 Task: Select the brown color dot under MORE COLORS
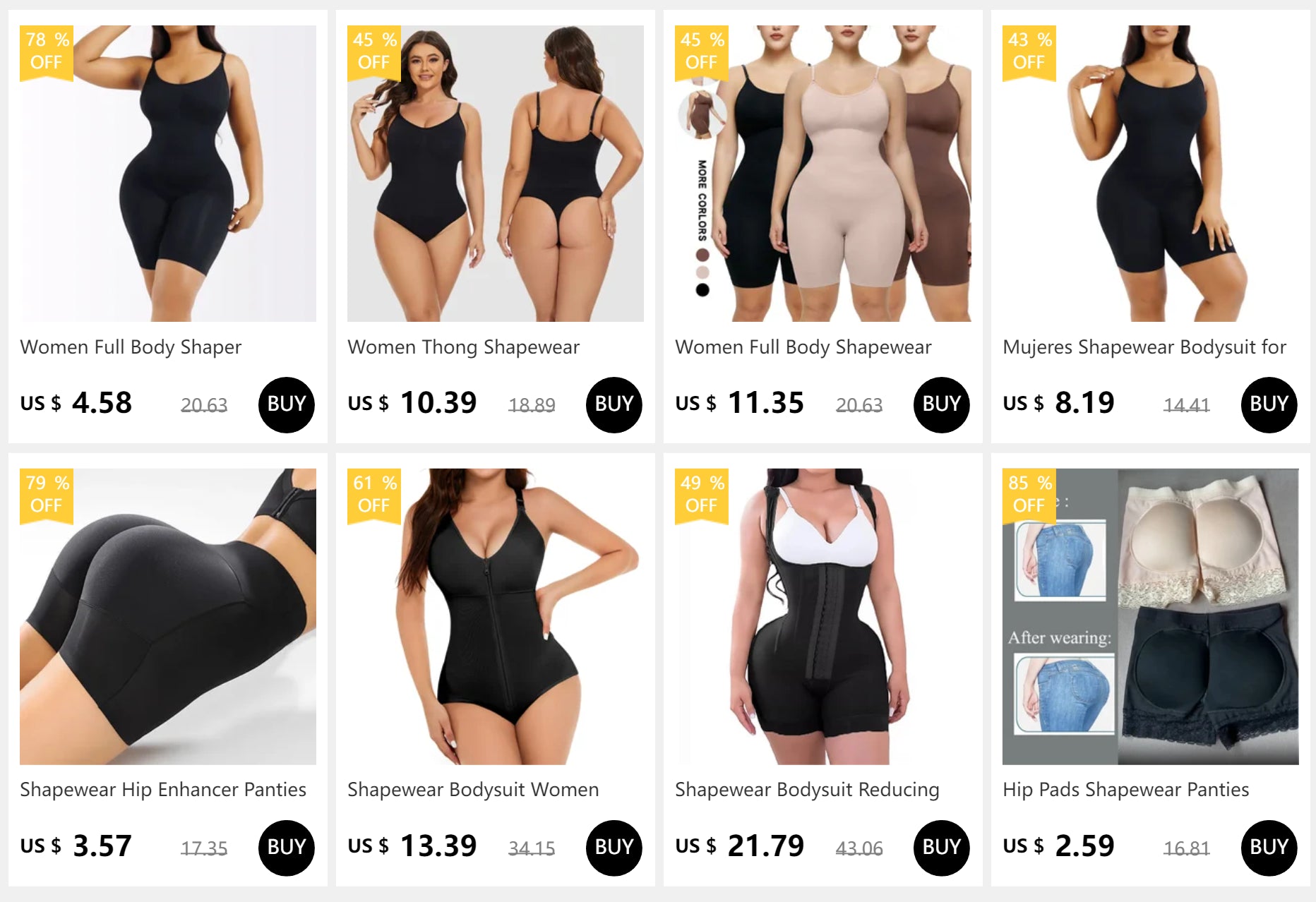(702, 254)
